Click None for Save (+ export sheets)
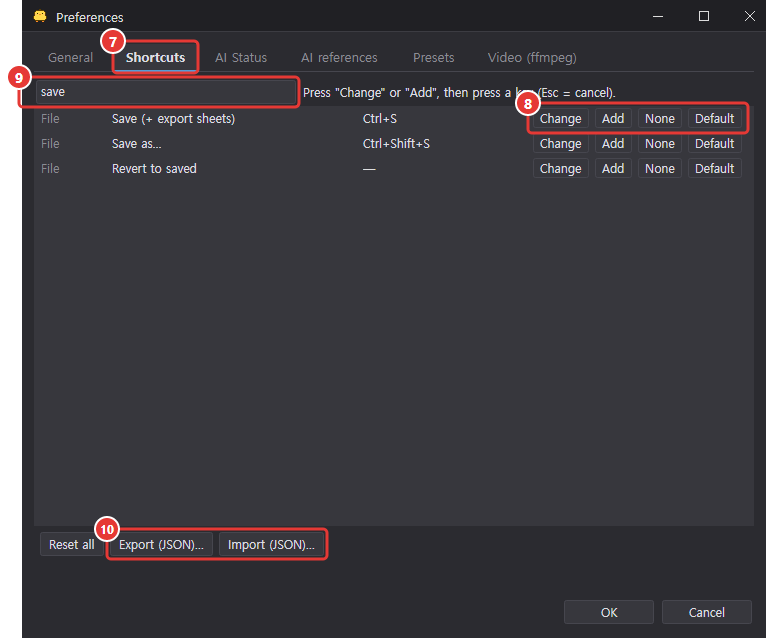This screenshot has height=638, width=766. pyautogui.click(x=660, y=119)
